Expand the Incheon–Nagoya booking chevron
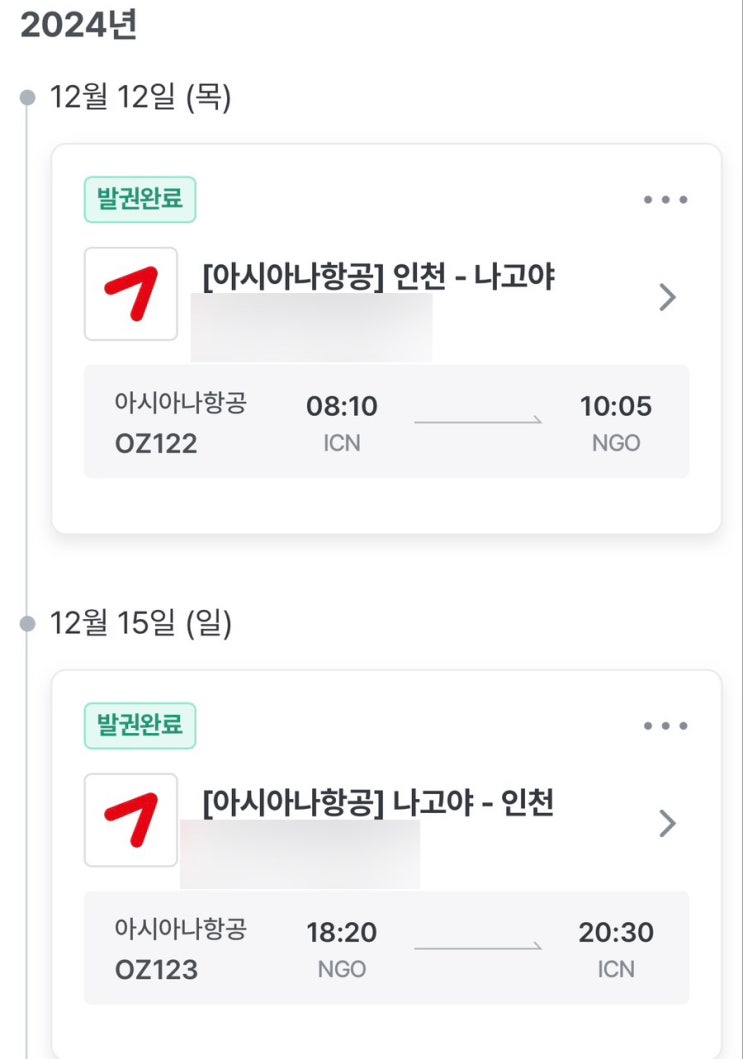 pos(668,297)
